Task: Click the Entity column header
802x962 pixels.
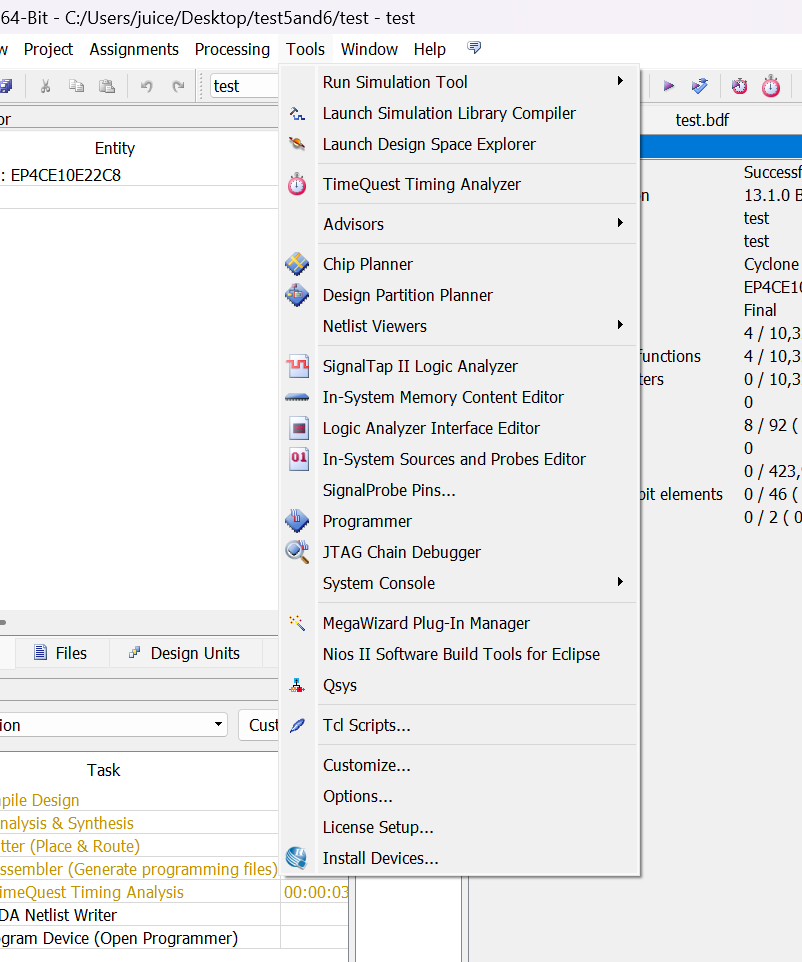Action: click(115, 148)
